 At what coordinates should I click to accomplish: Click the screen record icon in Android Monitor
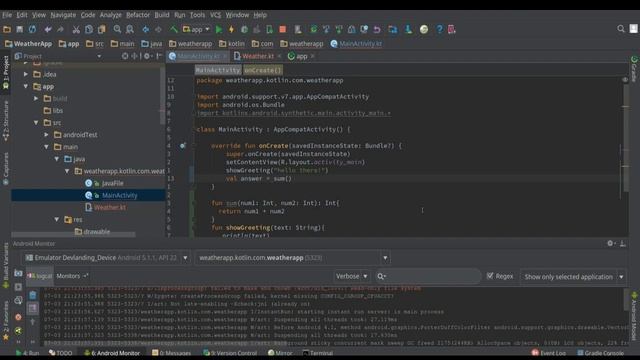click(18, 287)
